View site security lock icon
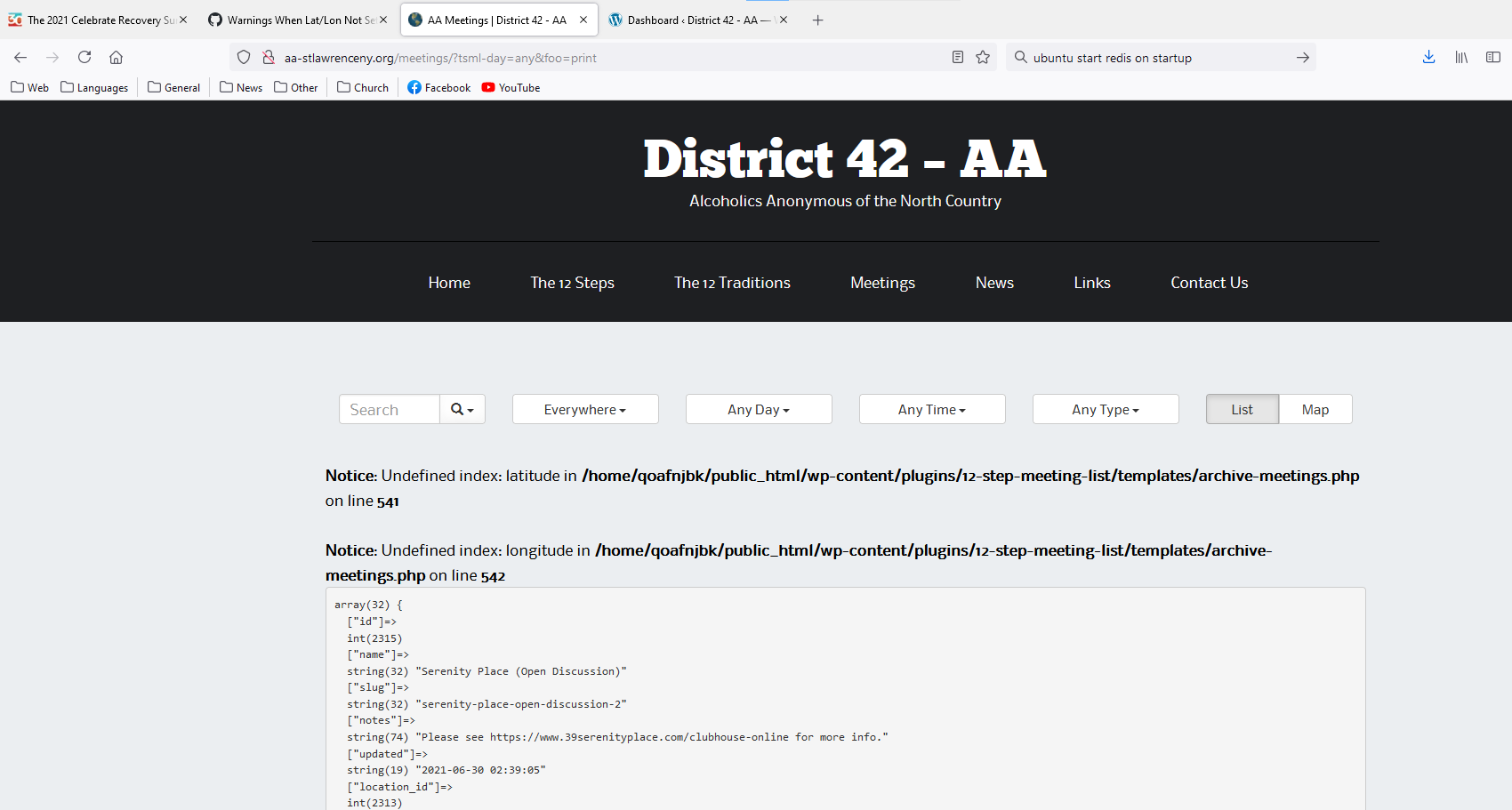The height and width of the screenshot is (810, 1512). coord(269,58)
